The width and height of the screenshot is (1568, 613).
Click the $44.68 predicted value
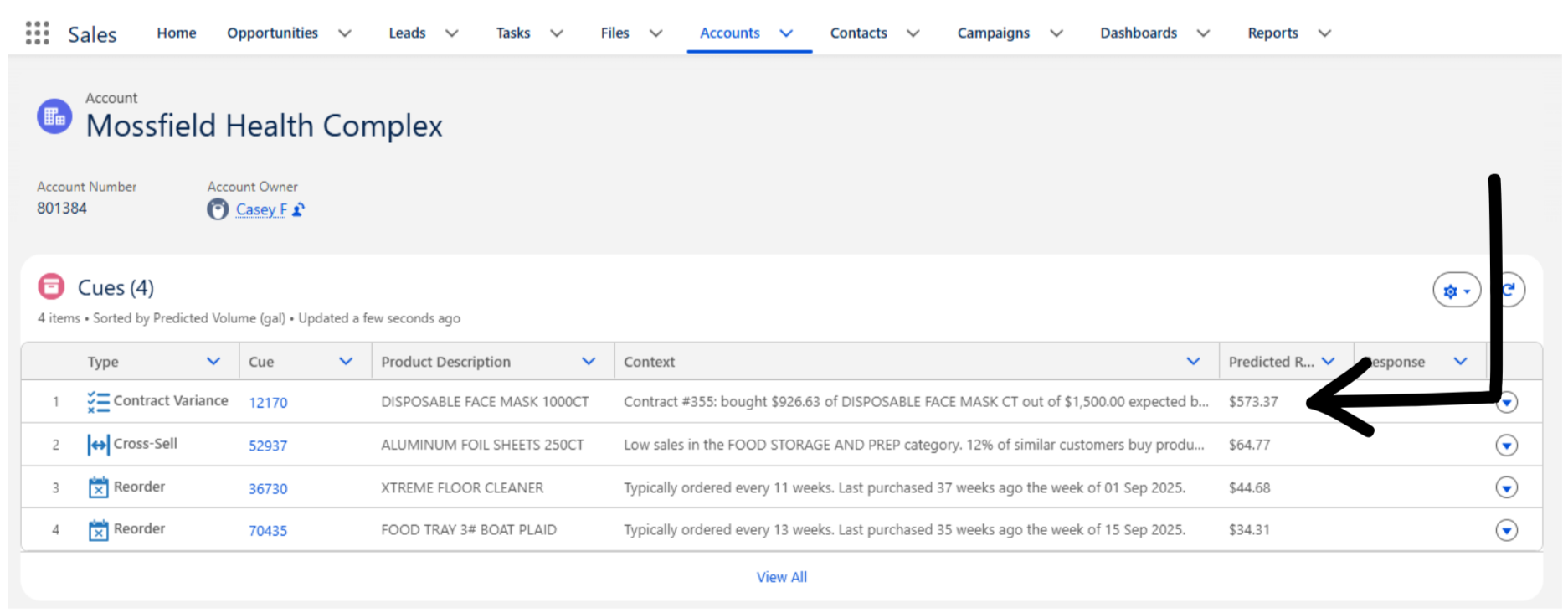[1249, 487]
